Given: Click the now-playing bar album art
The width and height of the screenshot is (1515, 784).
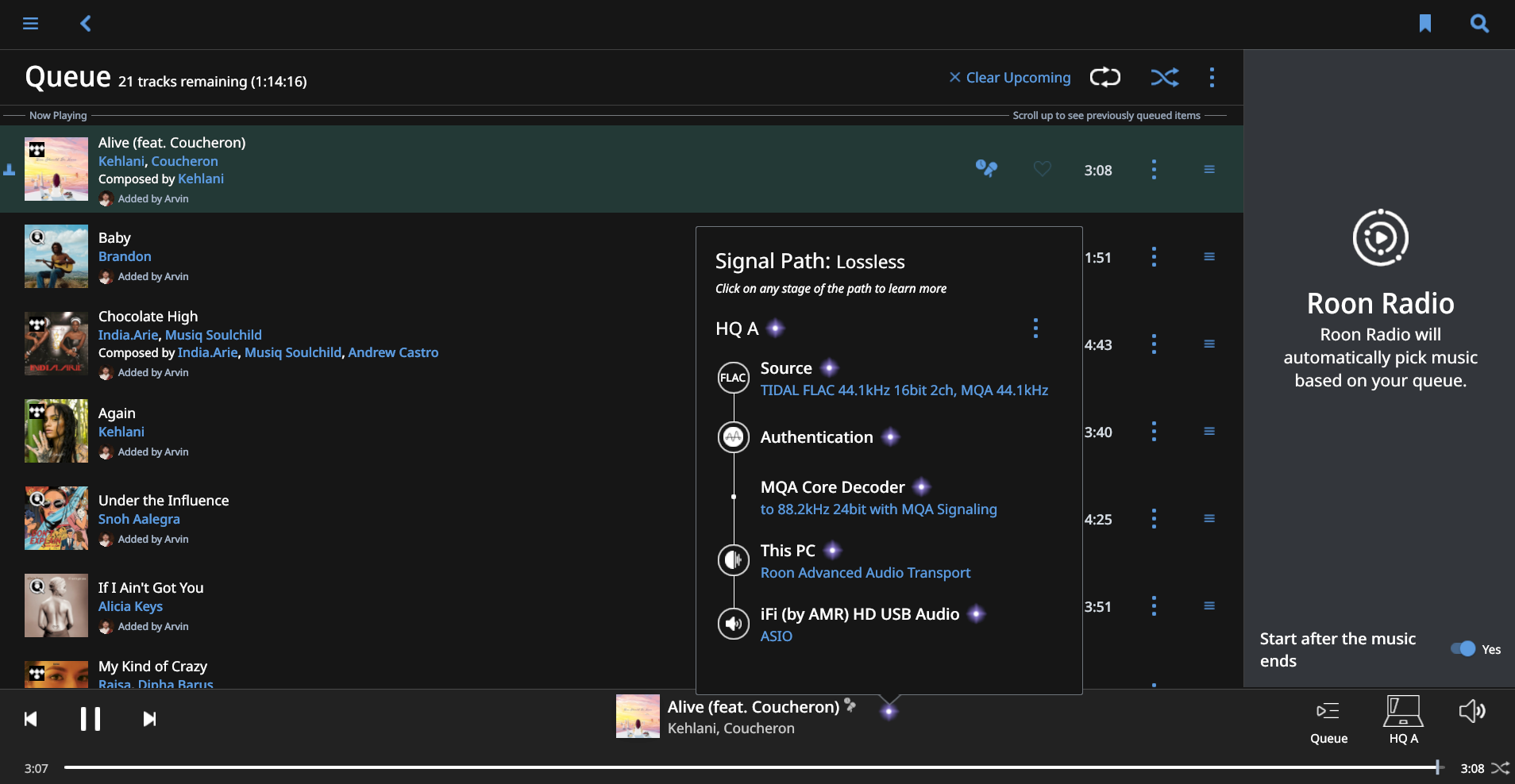Looking at the screenshot, I should pyautogui.click(x=638, y=716).
